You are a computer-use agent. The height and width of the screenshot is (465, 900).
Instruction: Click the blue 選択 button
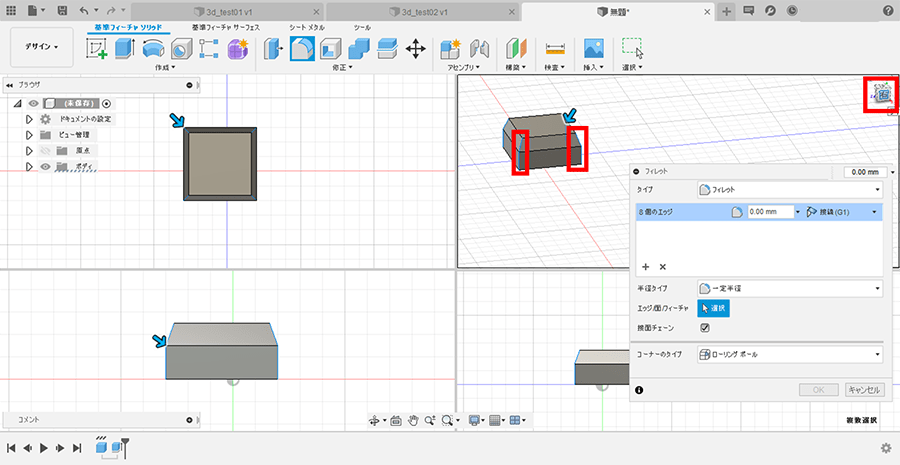(x=713, y=309)
